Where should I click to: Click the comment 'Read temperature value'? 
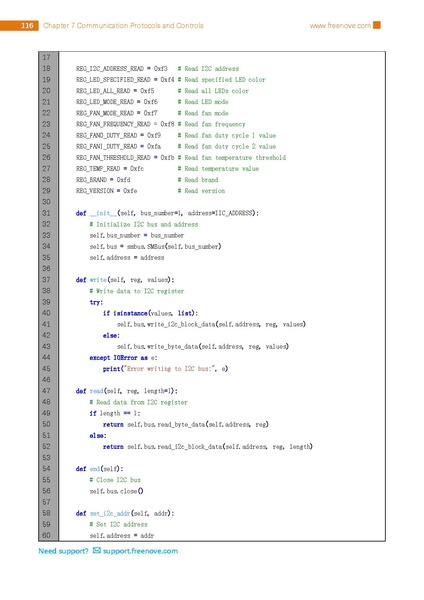click(218, 168)
